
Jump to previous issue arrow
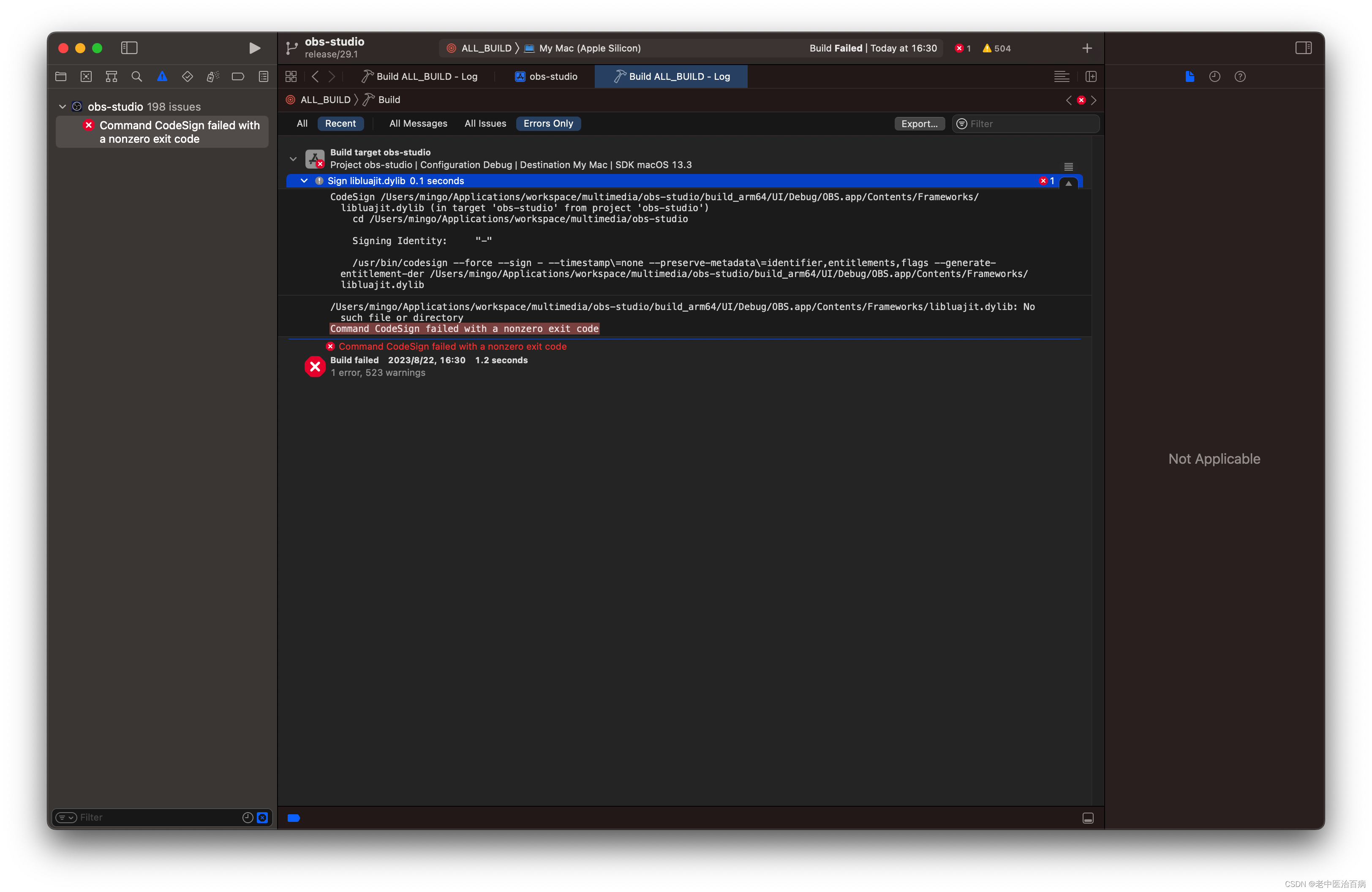click(1069, 100)
